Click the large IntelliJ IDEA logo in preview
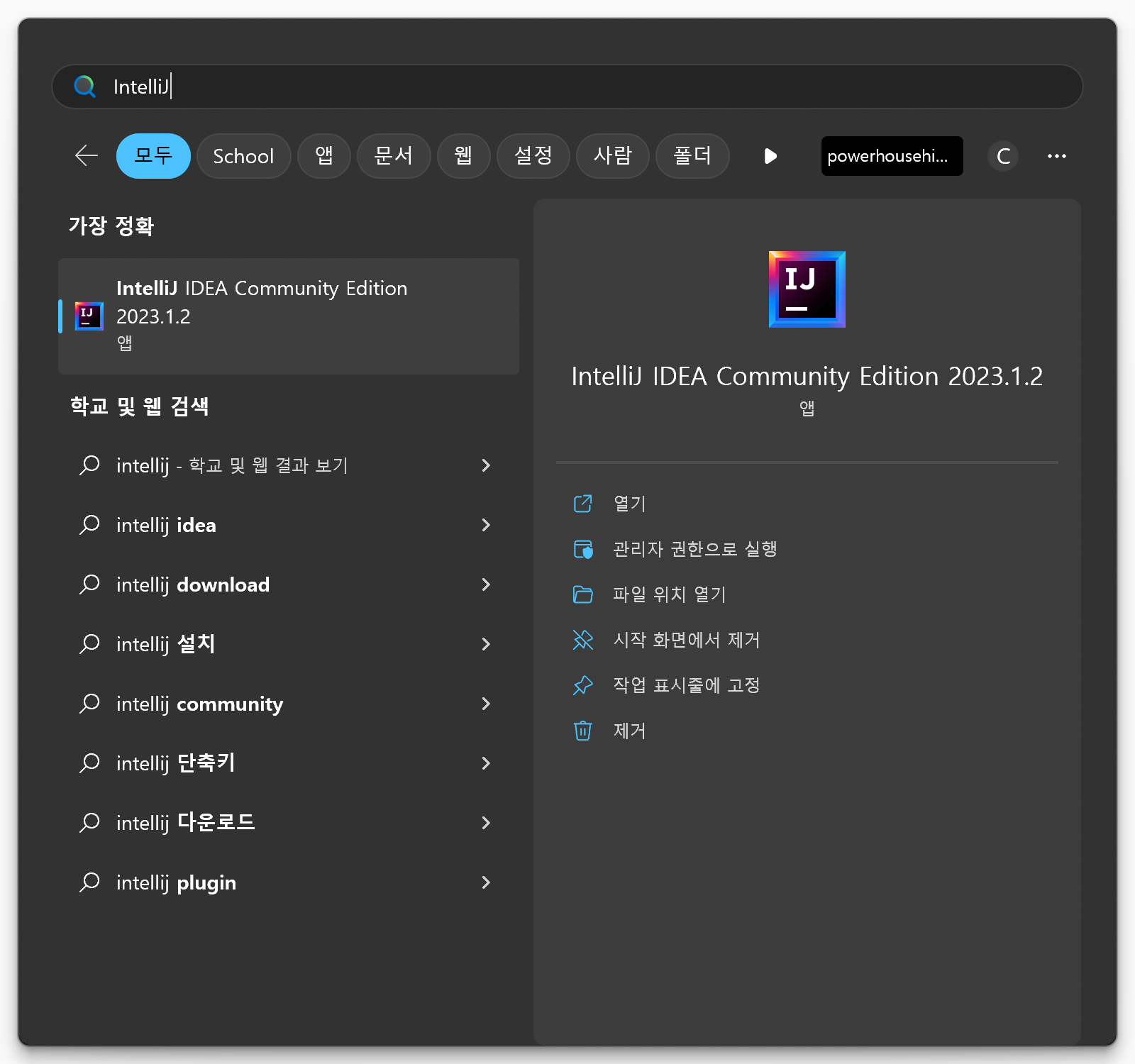 click(807, 289)
